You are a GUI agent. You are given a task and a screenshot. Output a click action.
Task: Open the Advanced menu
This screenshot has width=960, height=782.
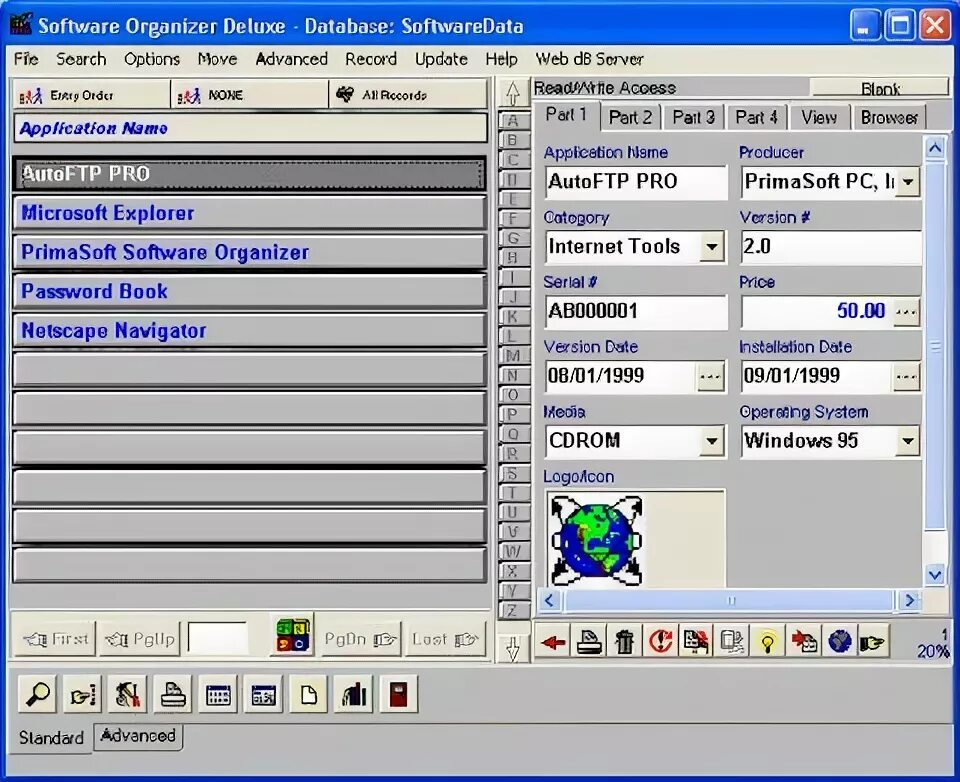[291, 59]
